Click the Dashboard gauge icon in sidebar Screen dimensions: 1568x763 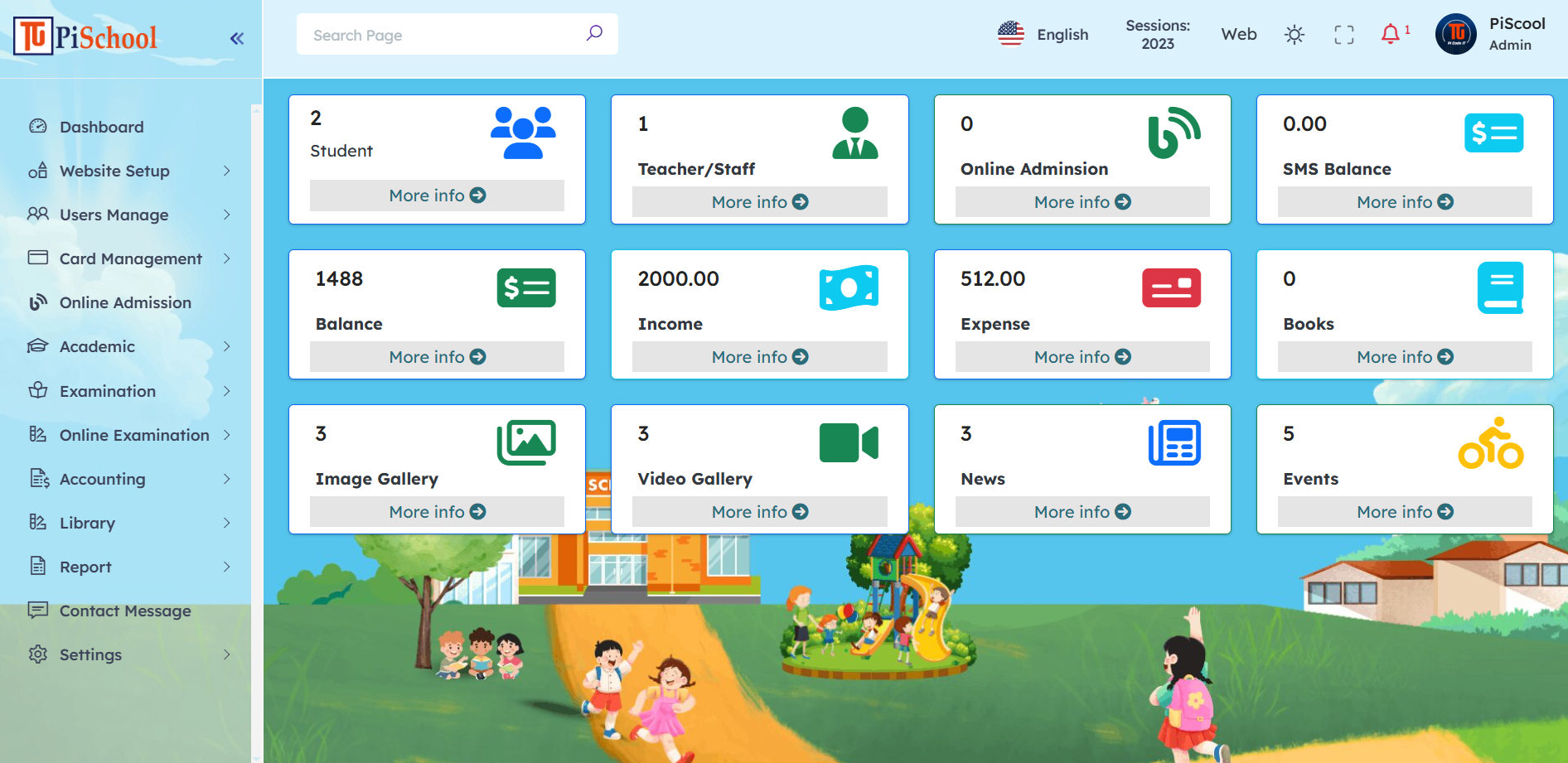[38, 126]
